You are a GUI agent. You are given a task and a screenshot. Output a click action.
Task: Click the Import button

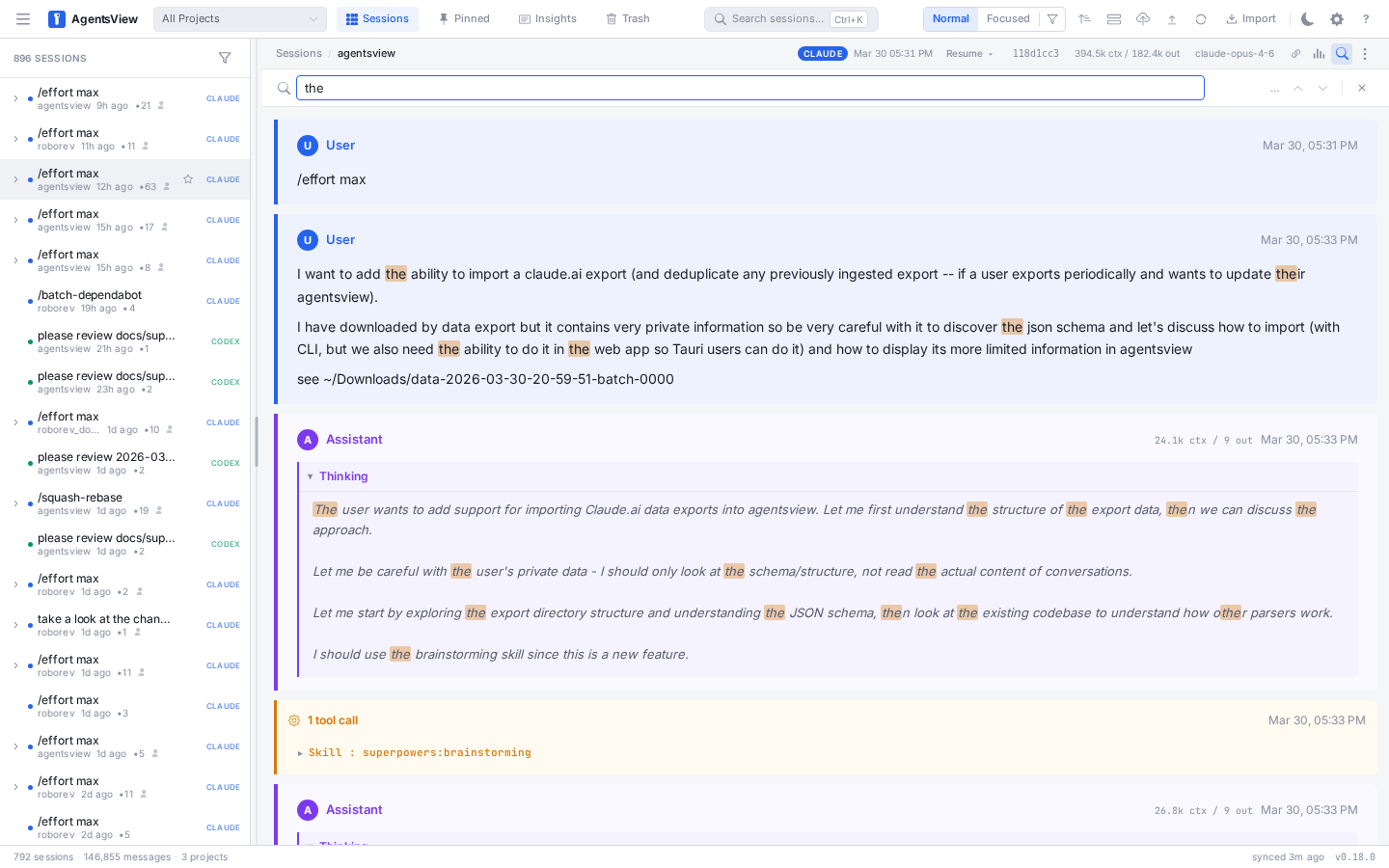pyautogui.click(x=1251, y=19)
